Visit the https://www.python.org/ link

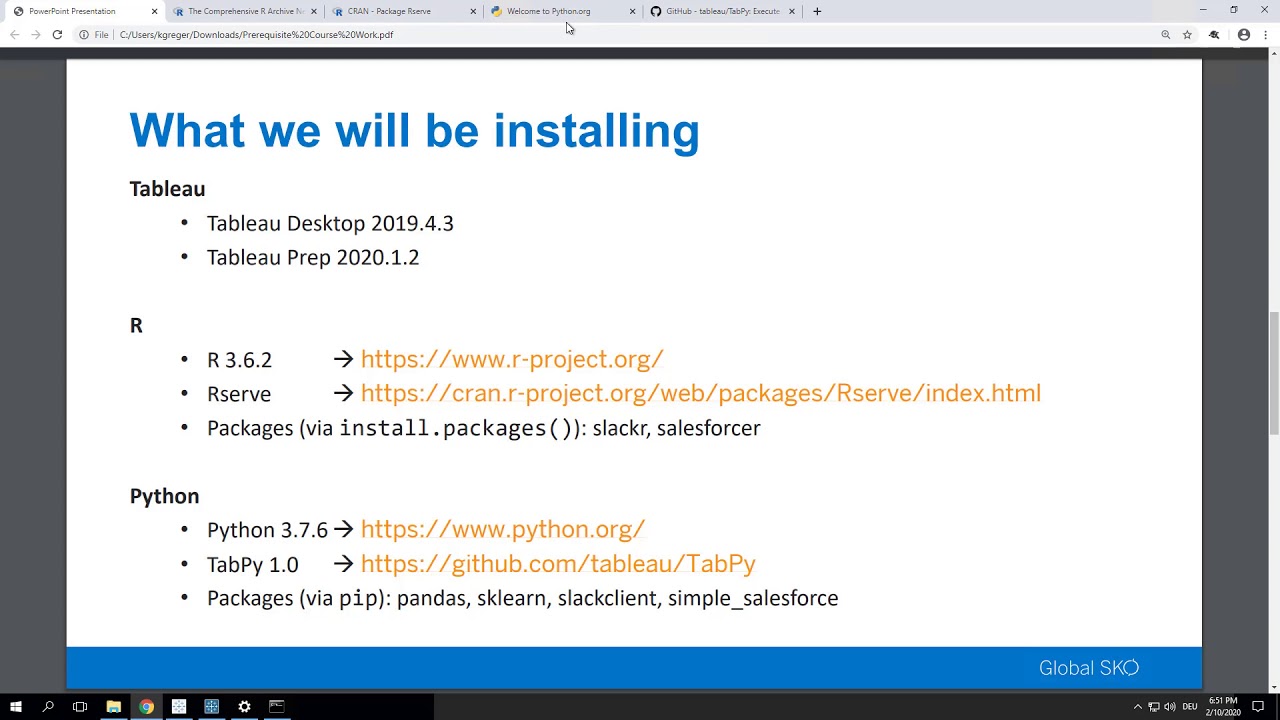pos(503,529)
